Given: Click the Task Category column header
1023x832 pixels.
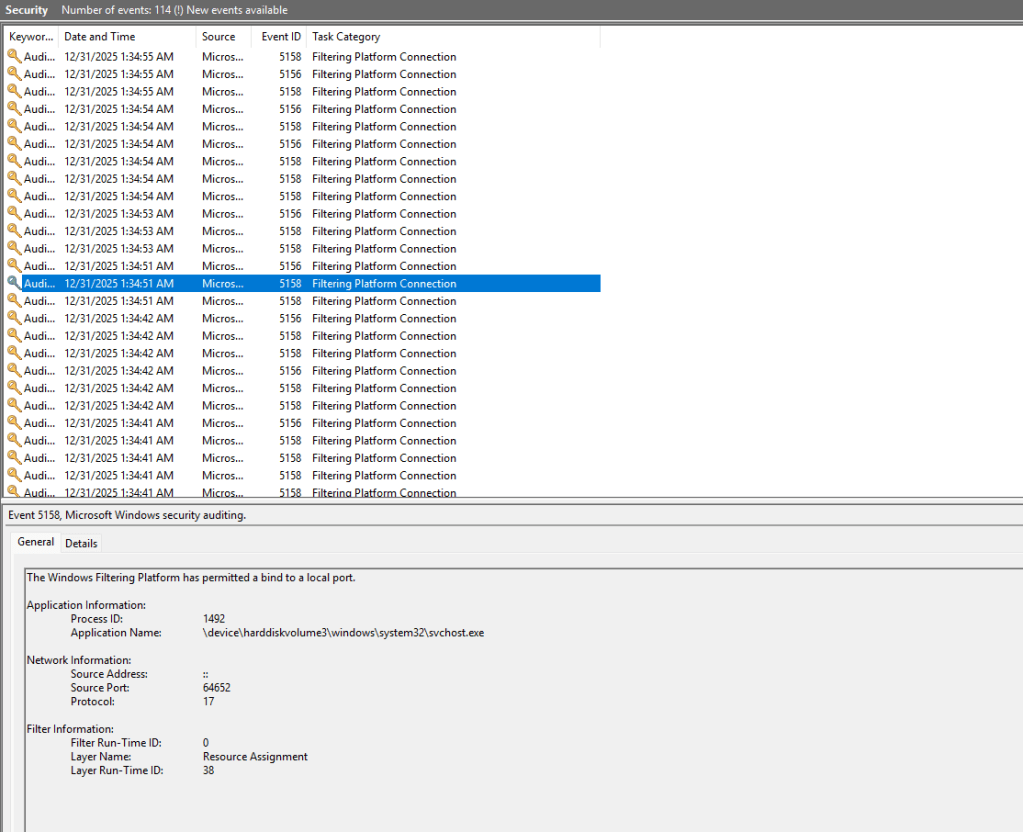Looking at the screenshot, I should click(346, 37).
